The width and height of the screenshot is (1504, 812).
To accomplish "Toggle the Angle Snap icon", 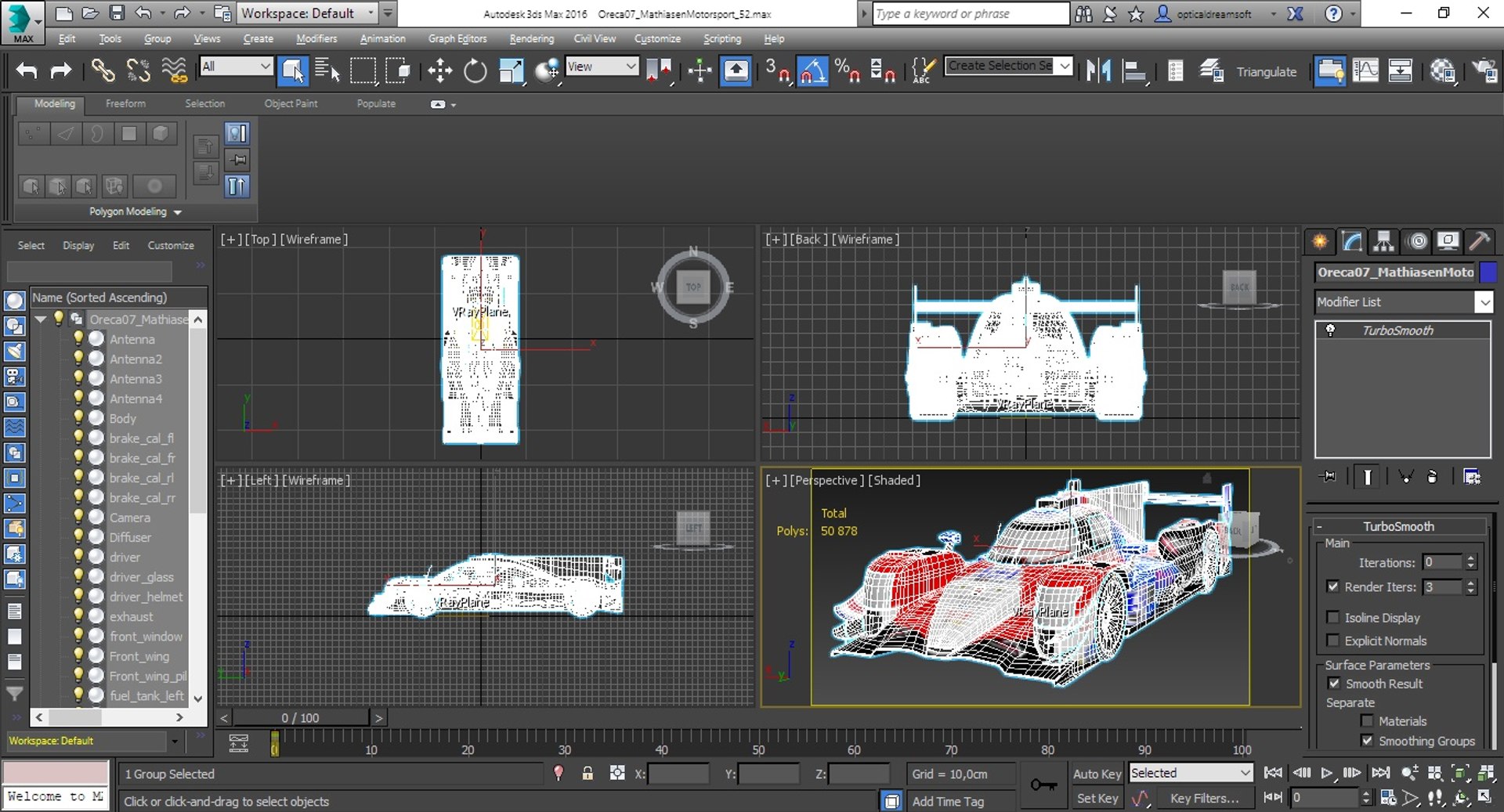I will [812, 71].
